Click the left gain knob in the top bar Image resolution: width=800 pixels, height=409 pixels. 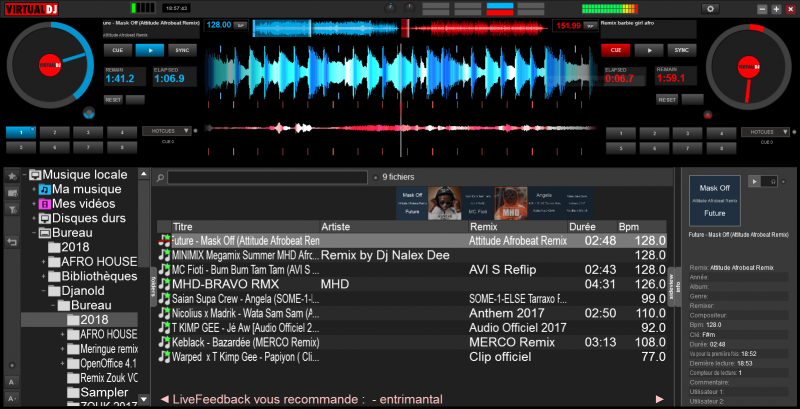pyautogui.click(x=390, y=8)
